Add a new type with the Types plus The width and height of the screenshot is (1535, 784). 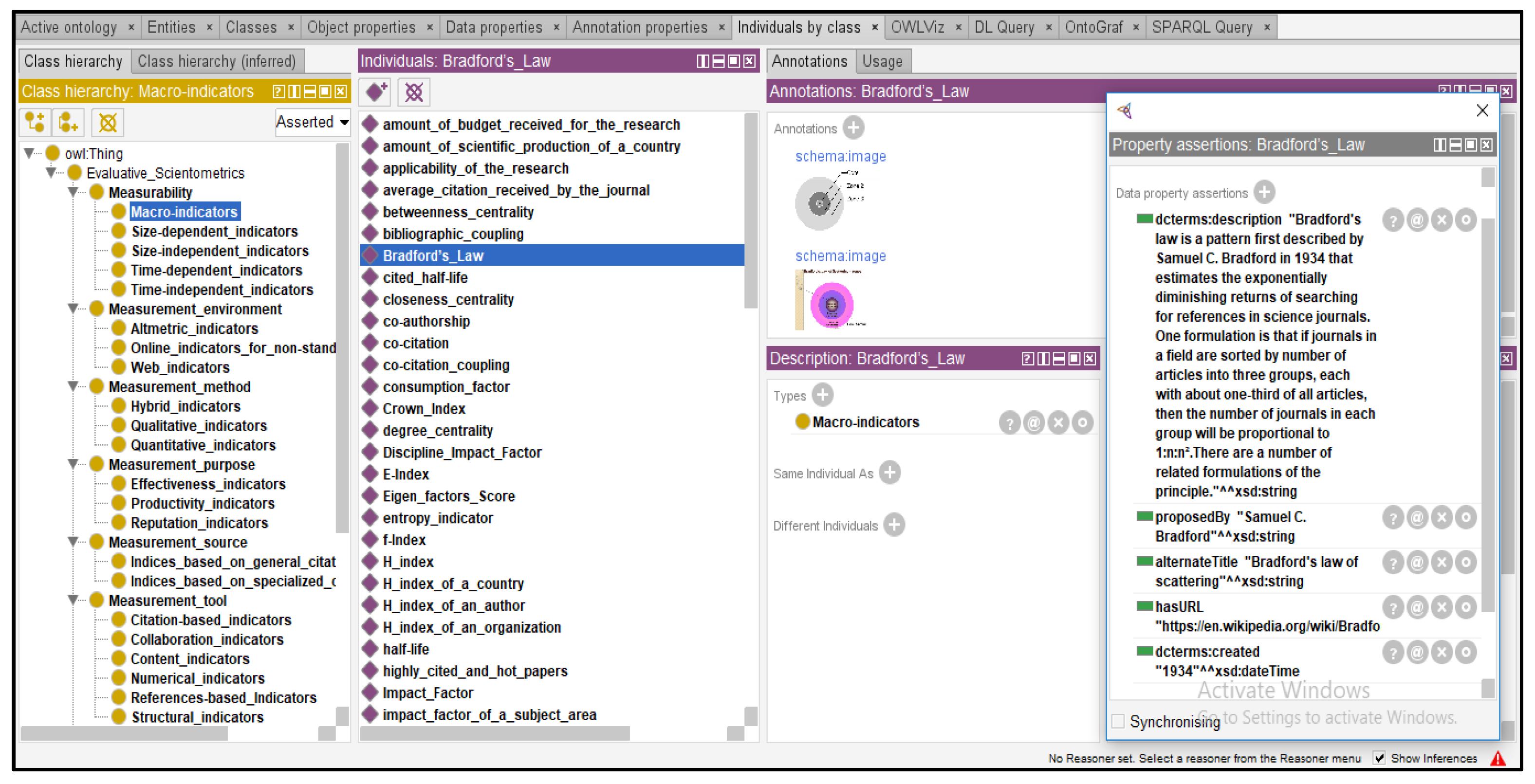pos(823,395)
